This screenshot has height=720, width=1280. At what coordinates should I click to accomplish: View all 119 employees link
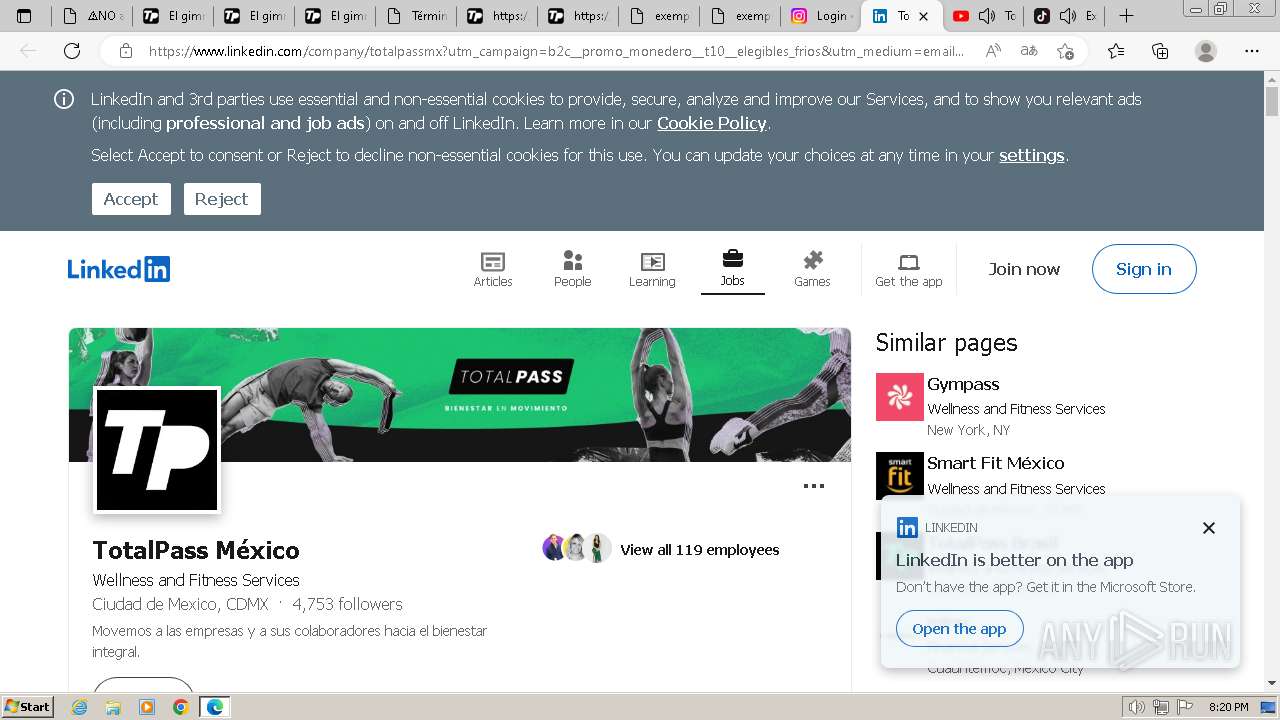[x=699, y=549]
